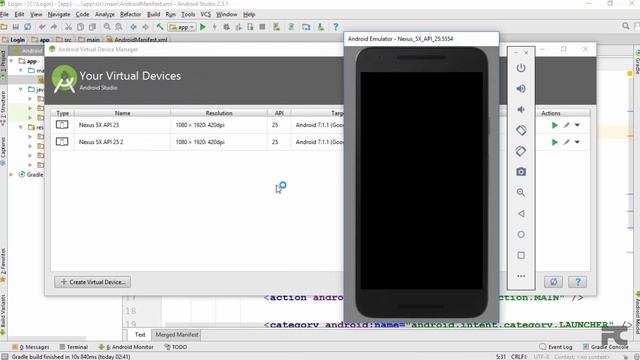Screen dimensions: 640x360
Task: Click the Debug app bug icon
Action: [226, 27]
